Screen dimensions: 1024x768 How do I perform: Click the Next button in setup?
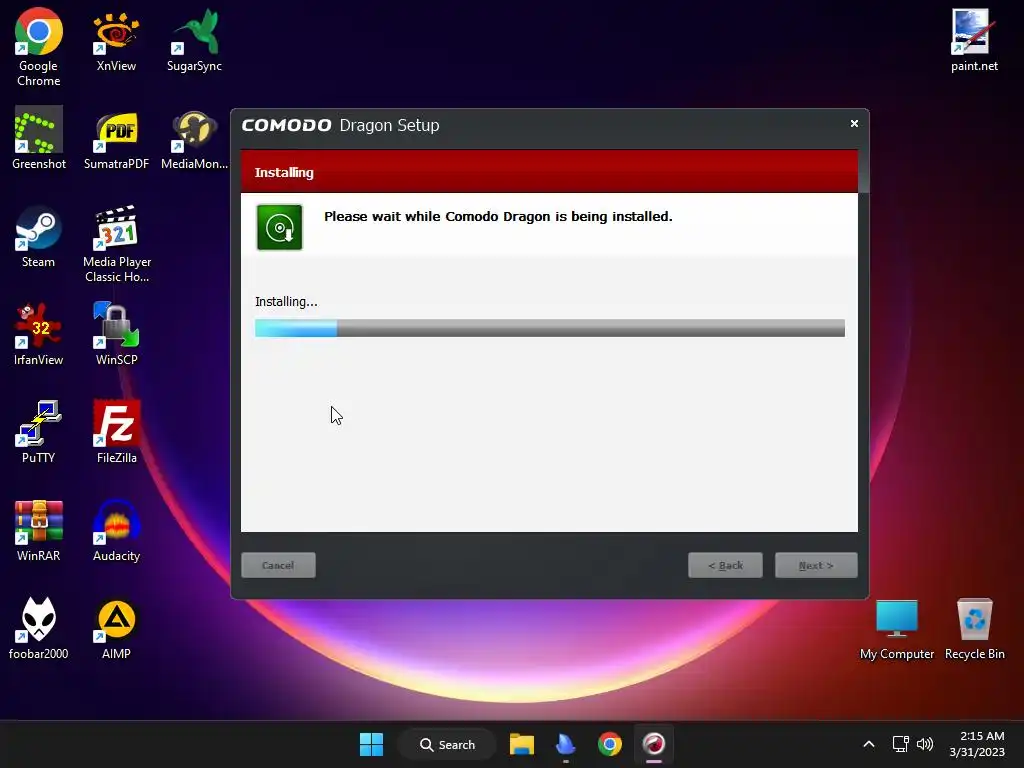(816, 566)
